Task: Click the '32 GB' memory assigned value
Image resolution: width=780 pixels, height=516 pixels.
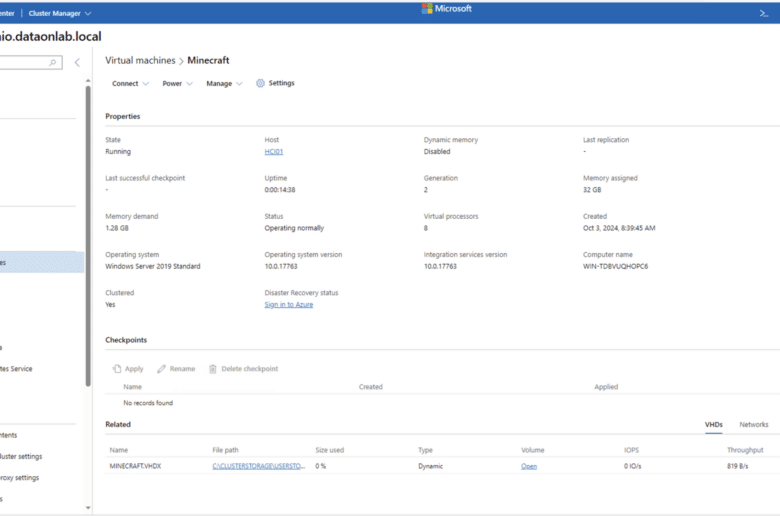Action: [592, 190]
